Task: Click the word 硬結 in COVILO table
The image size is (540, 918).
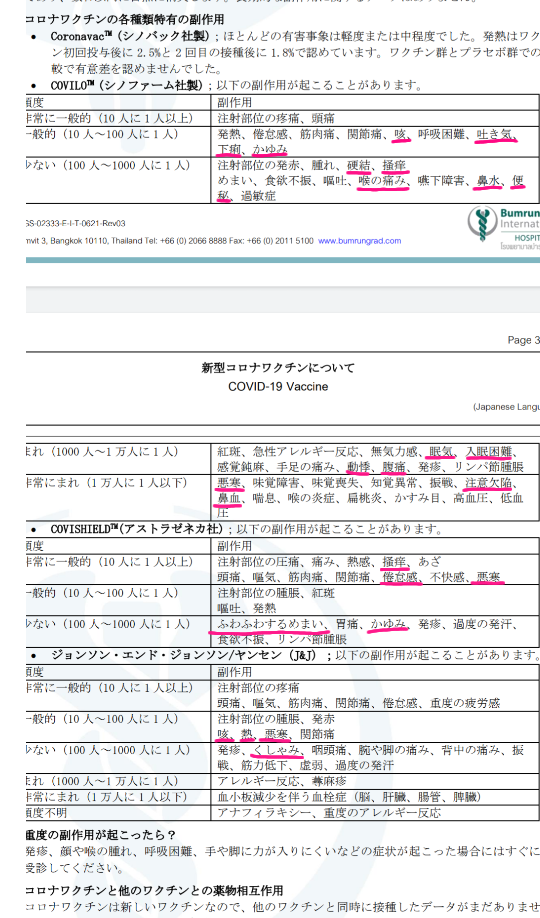Action: coord(358,165)
